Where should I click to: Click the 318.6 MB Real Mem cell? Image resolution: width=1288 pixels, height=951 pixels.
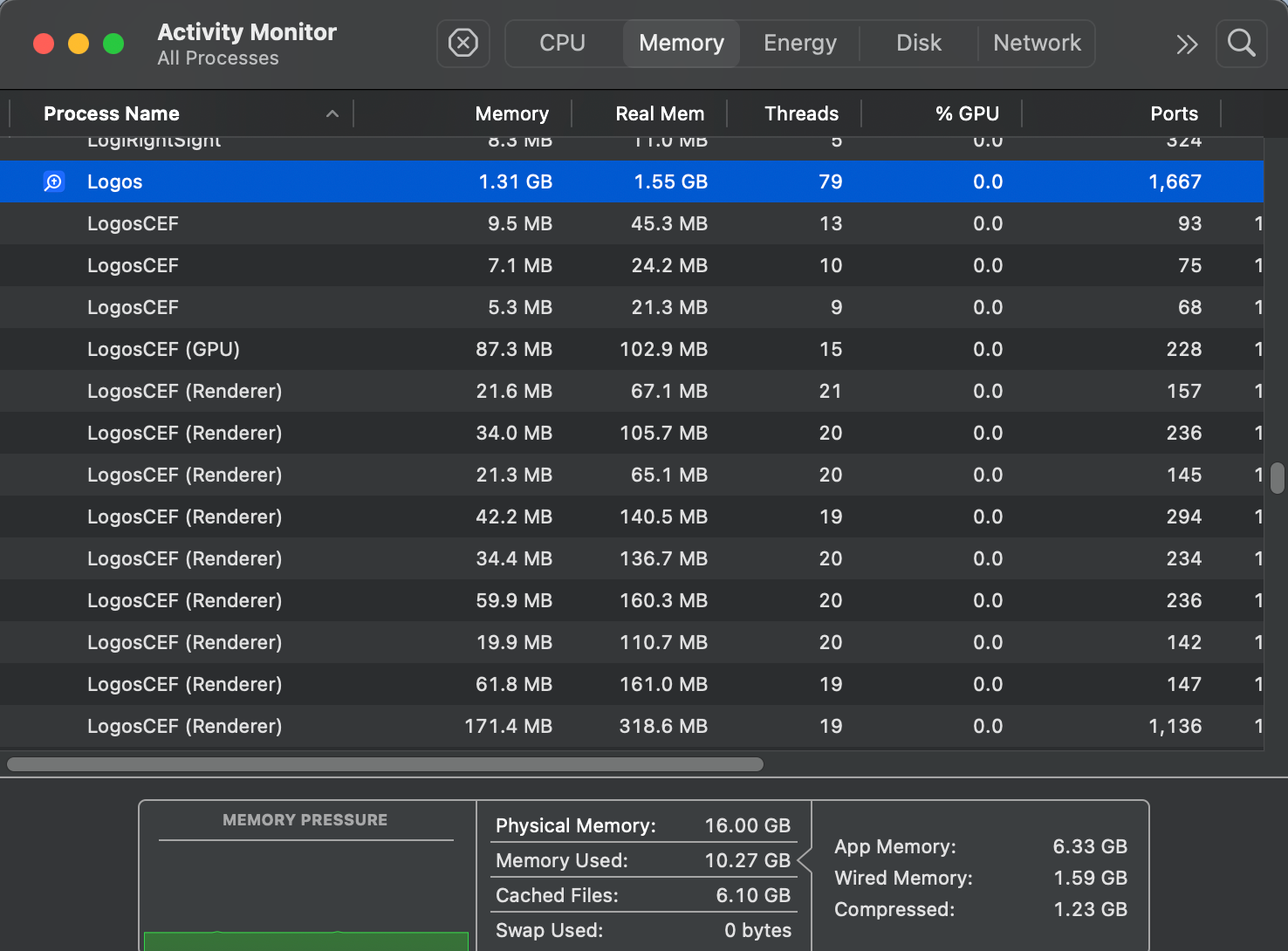tap(663, 726)
